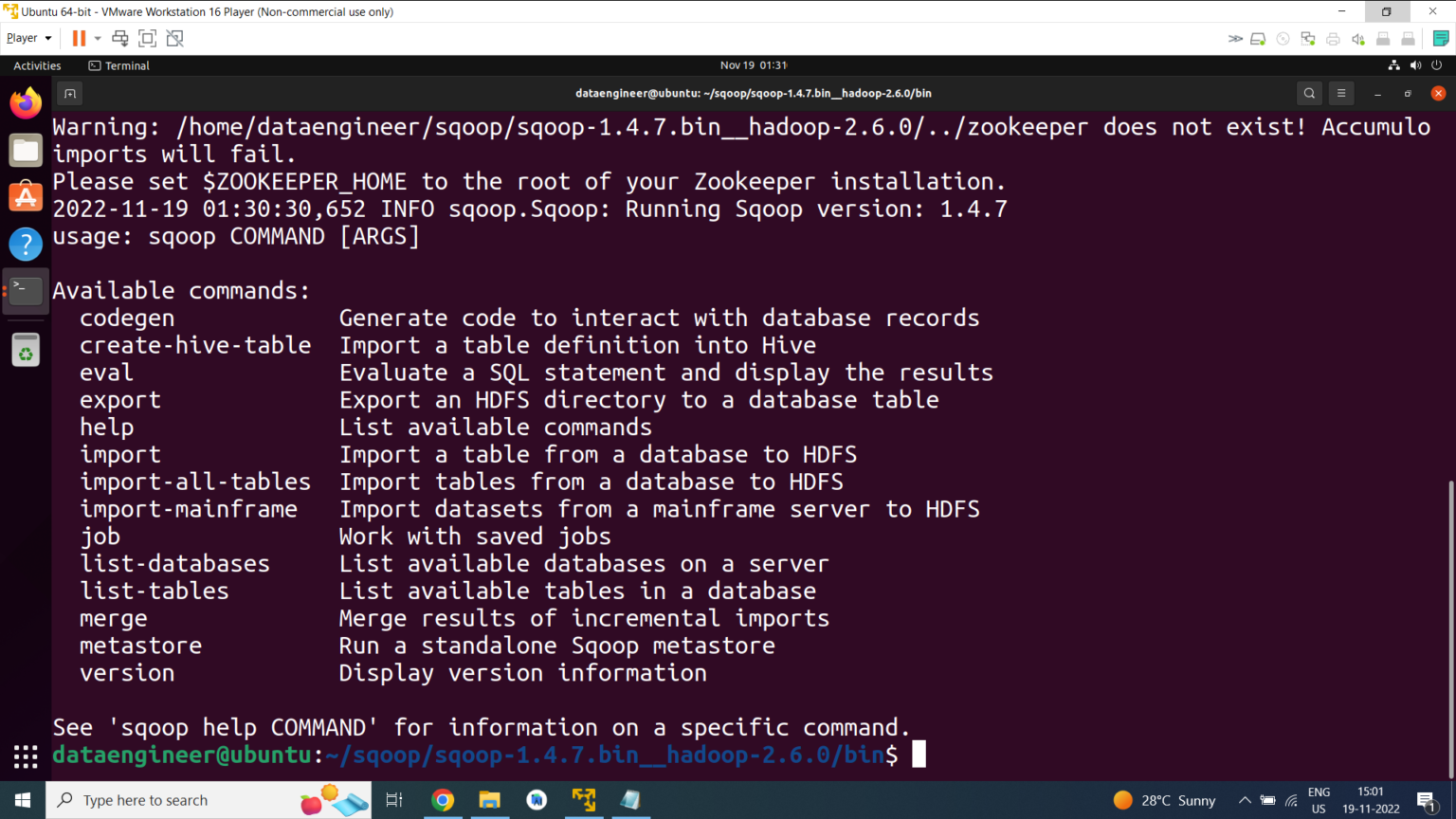
Task: Click the 'dataengineer@ubuntu' prompt text
Action: (182, 755)
